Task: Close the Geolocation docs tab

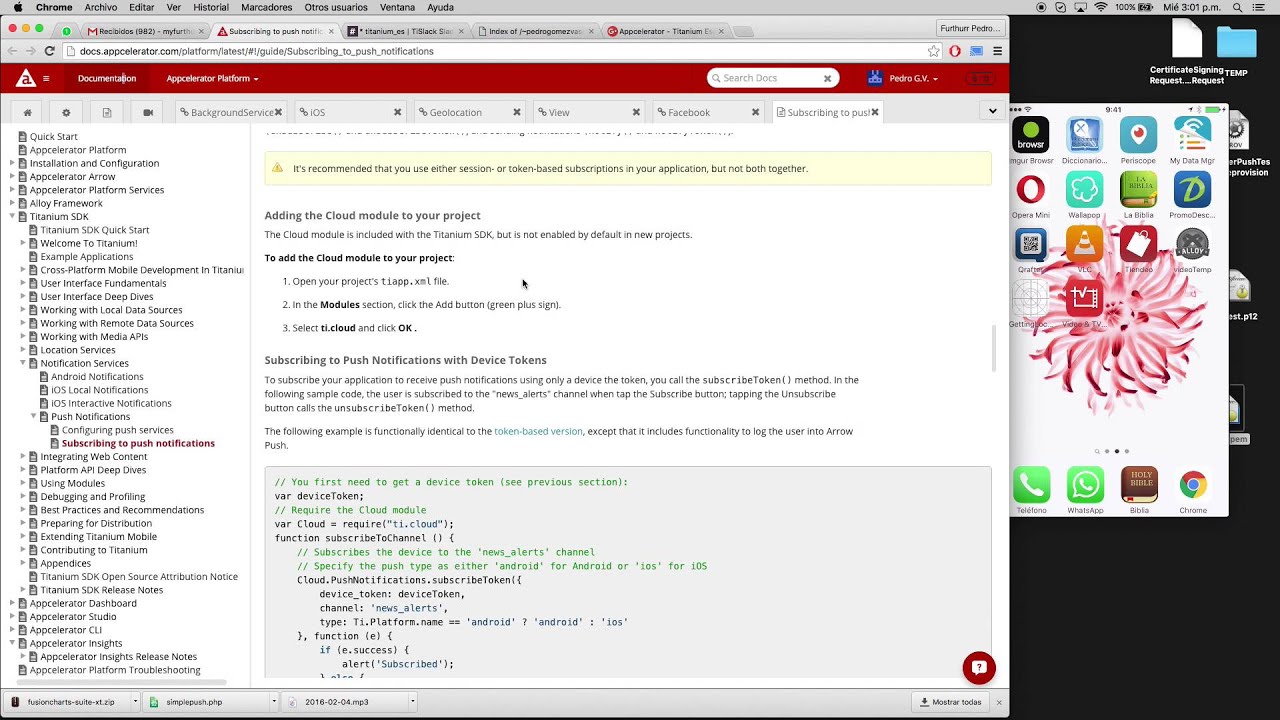Action: click(516, 112)
